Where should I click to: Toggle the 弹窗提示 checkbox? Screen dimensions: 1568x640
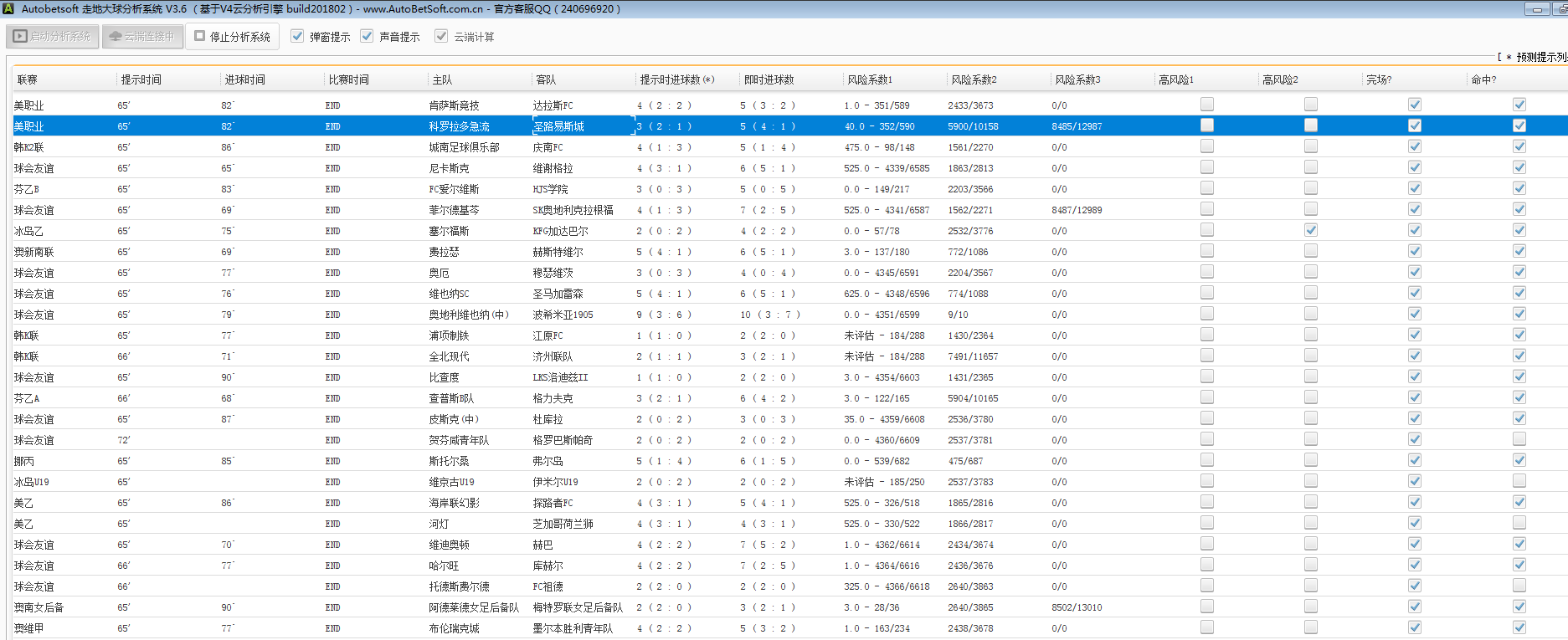click(297, 36)
